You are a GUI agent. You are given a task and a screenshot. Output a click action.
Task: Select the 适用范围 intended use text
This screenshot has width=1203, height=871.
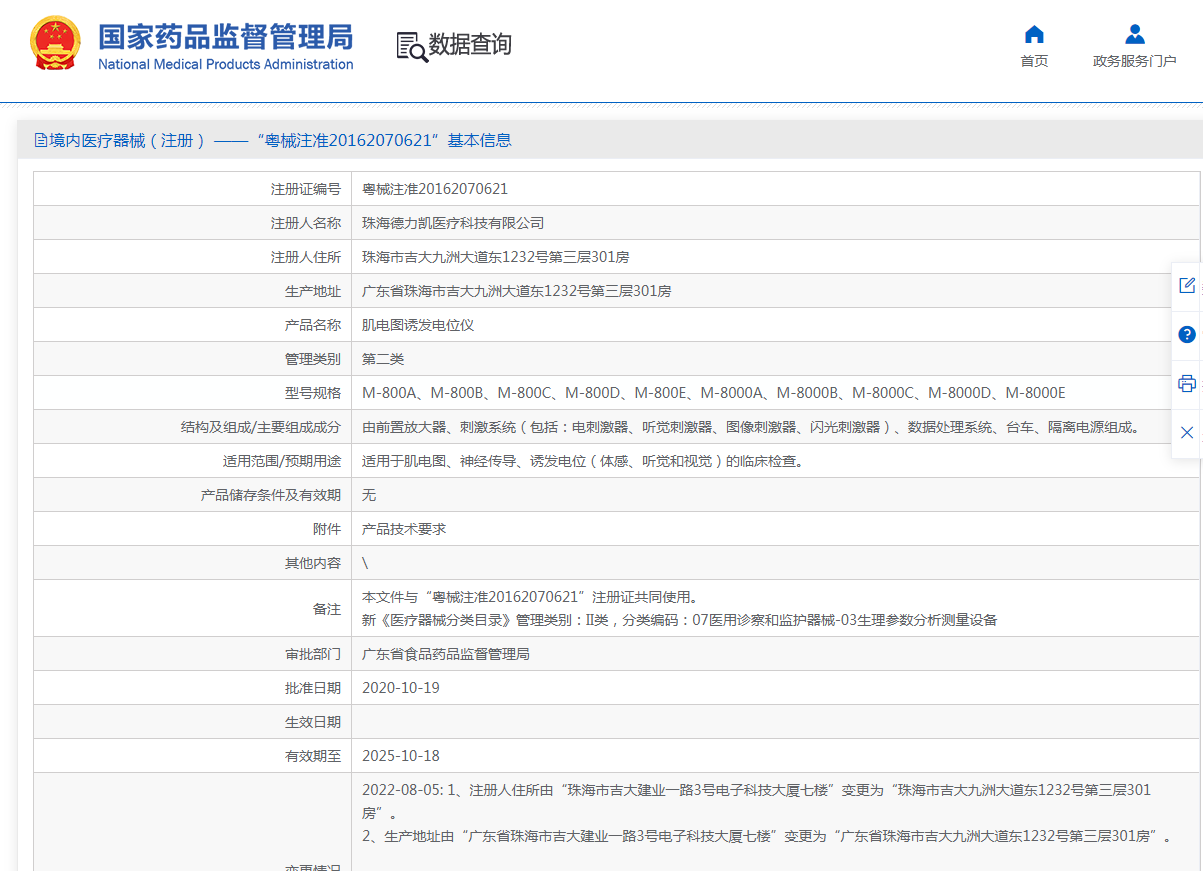coord(582,461)
